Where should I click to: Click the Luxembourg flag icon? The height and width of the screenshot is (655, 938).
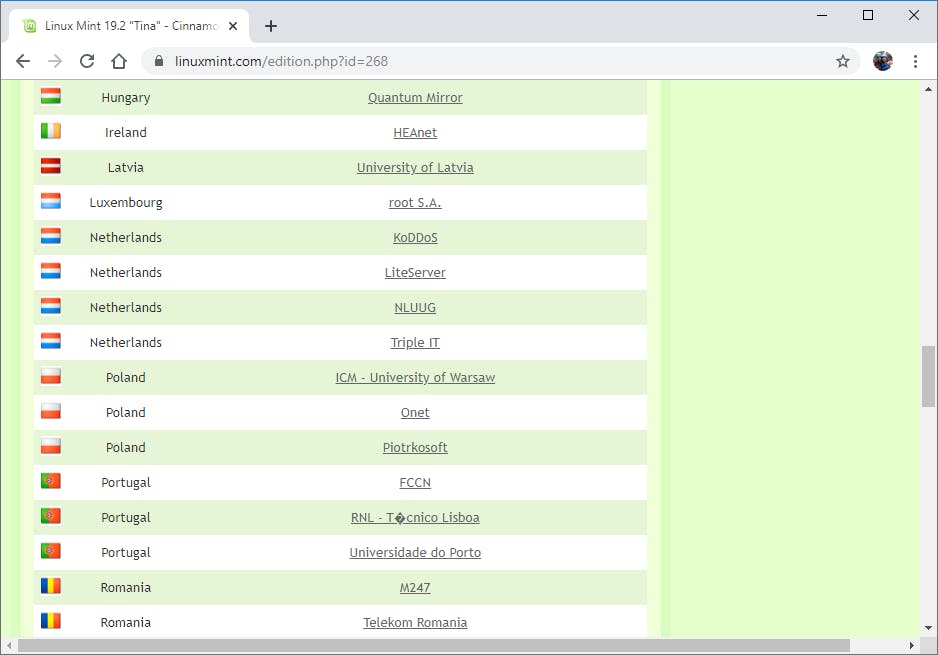pos(51,201)
